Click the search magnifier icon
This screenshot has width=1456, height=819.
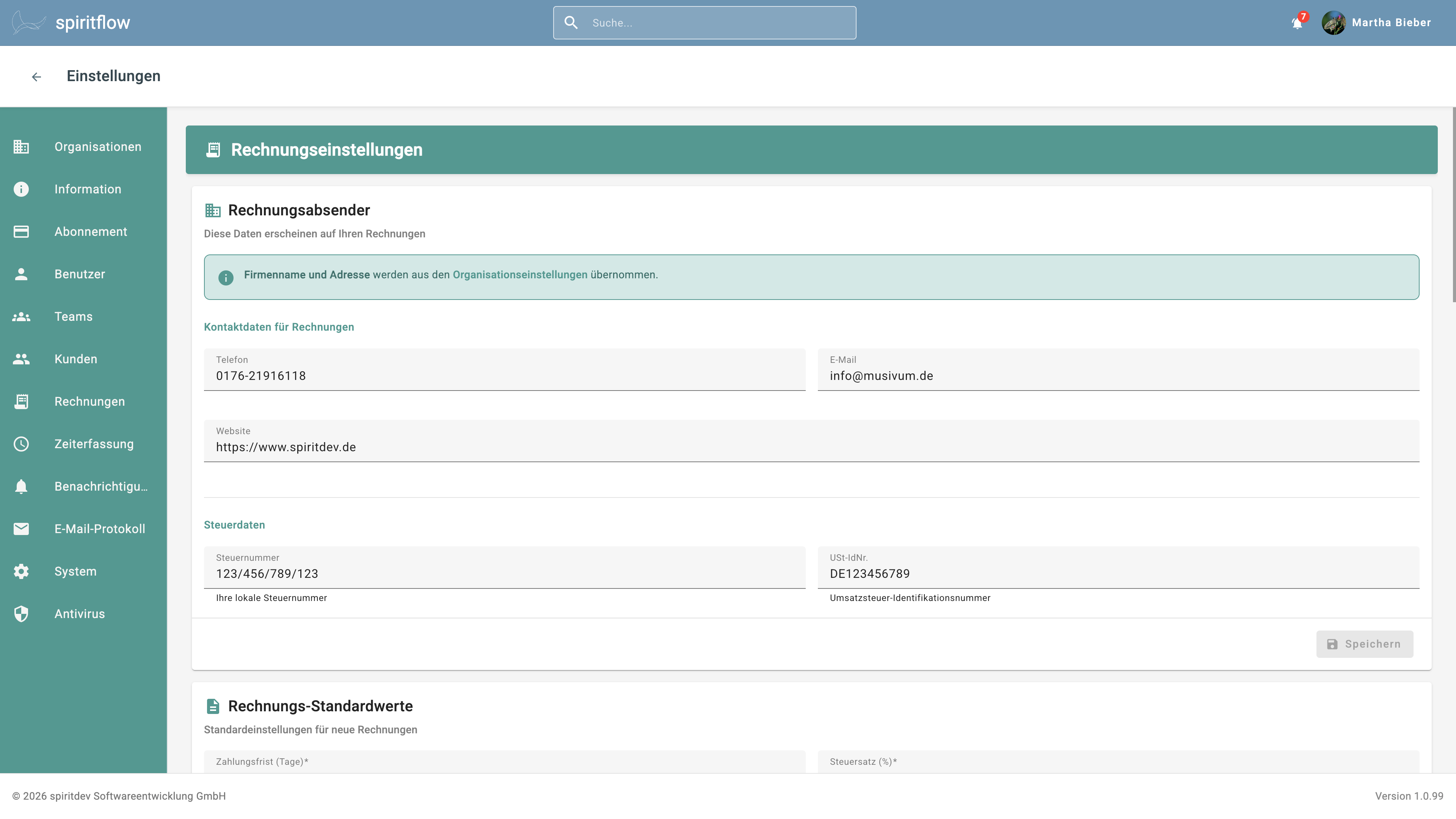pos(571,23)
